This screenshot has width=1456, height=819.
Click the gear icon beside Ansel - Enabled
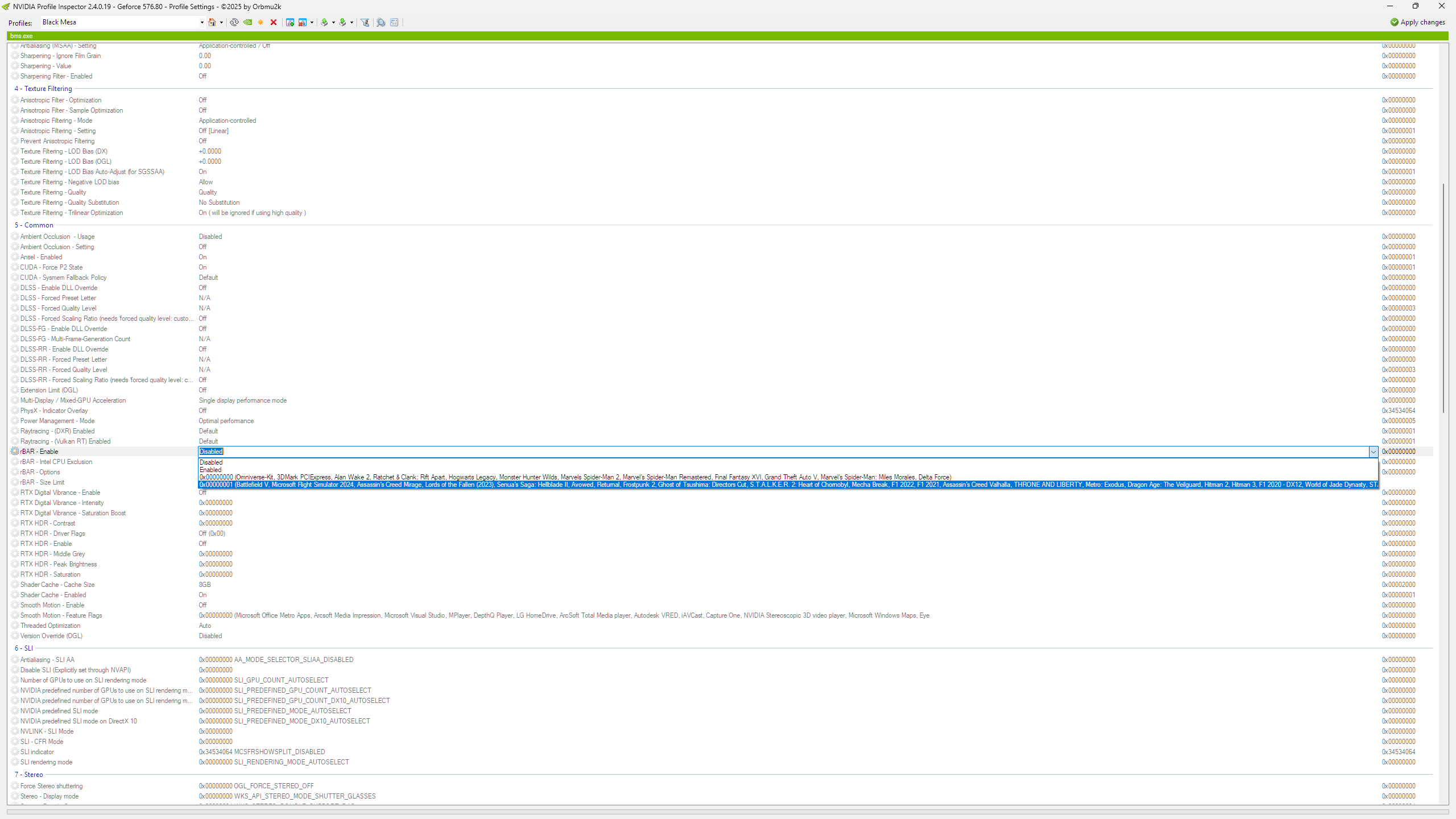pos(15,257)
